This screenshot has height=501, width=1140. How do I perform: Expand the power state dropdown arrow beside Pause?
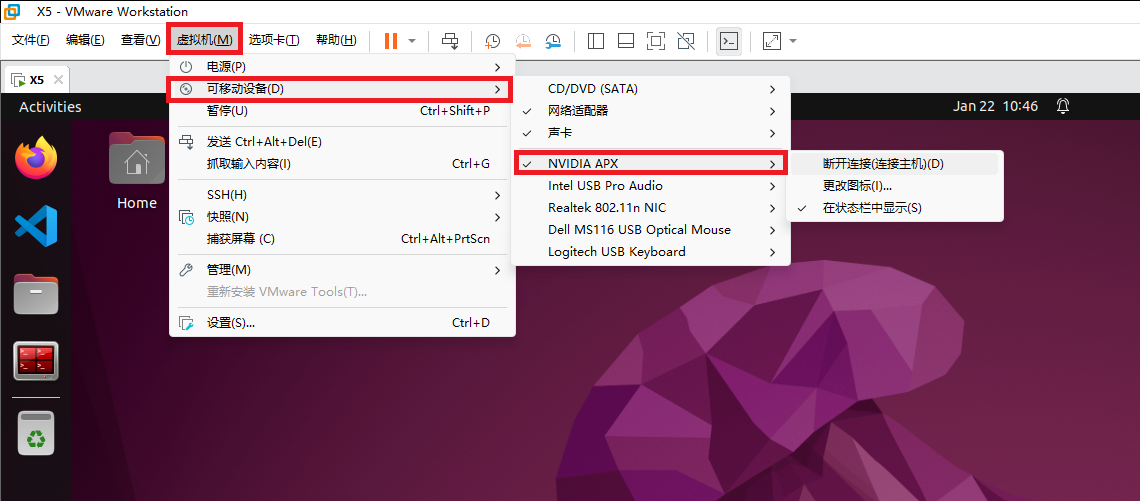[x=412, y=41]
